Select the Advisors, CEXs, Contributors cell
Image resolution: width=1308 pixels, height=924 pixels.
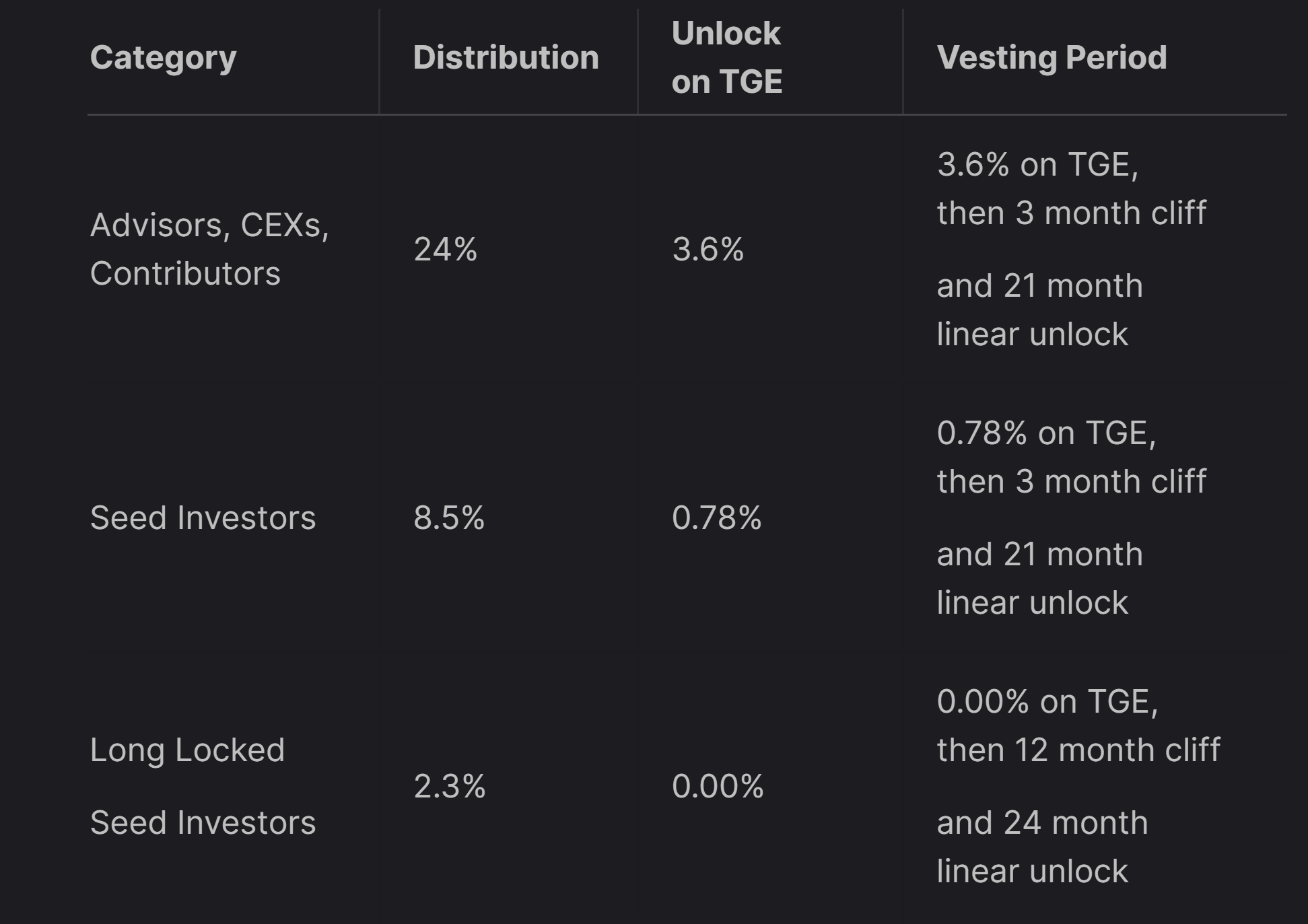click(x=209, y=249)
